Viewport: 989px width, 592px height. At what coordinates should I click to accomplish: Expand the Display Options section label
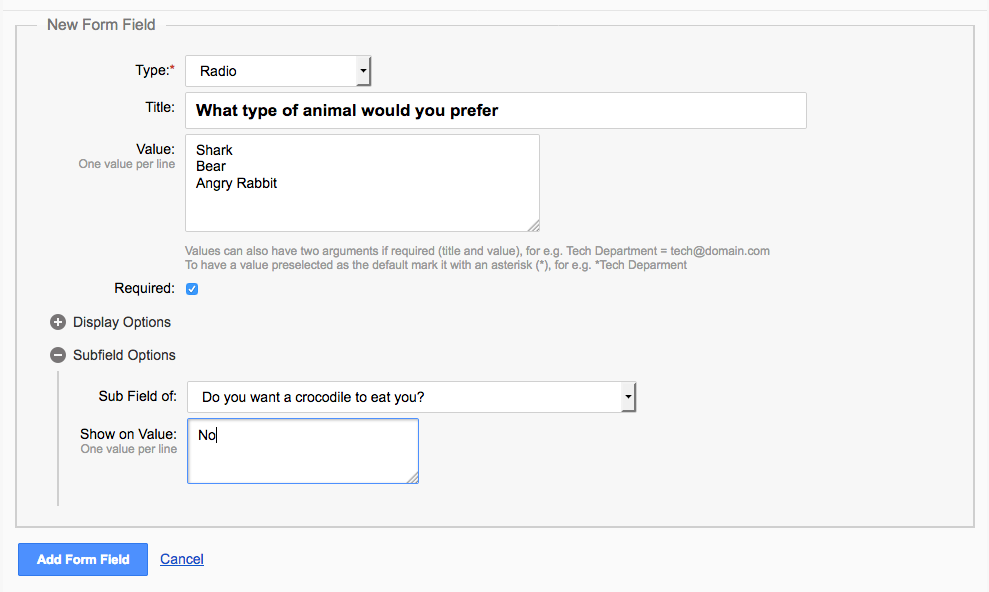click(x=122, y=323)
